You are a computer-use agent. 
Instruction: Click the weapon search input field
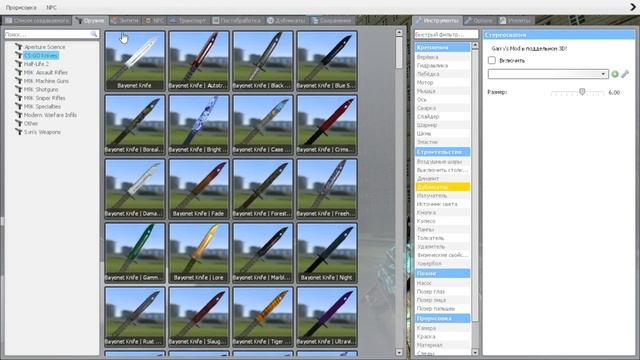pos(51,34)
